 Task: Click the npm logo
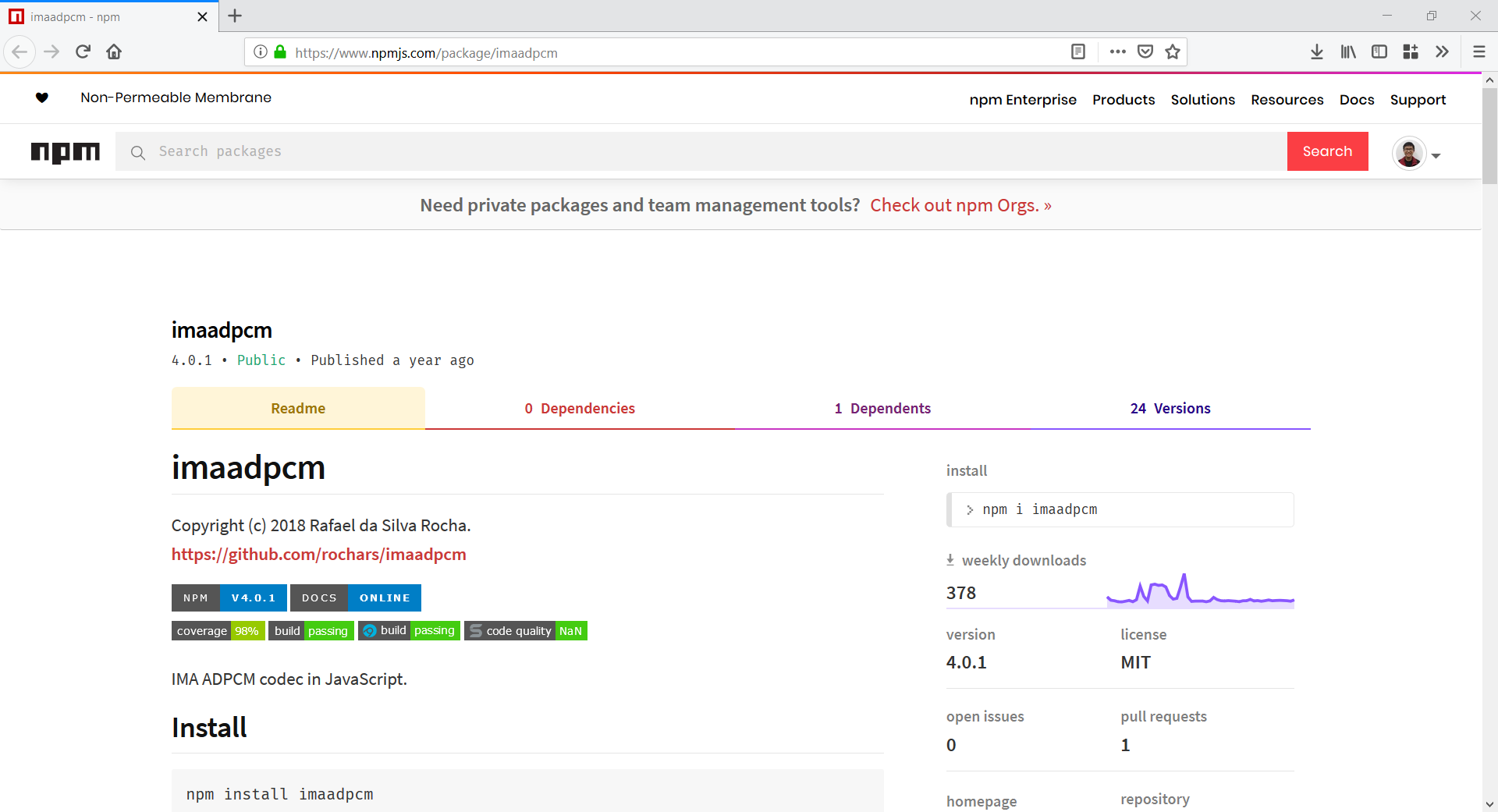(x=66, y=151)
